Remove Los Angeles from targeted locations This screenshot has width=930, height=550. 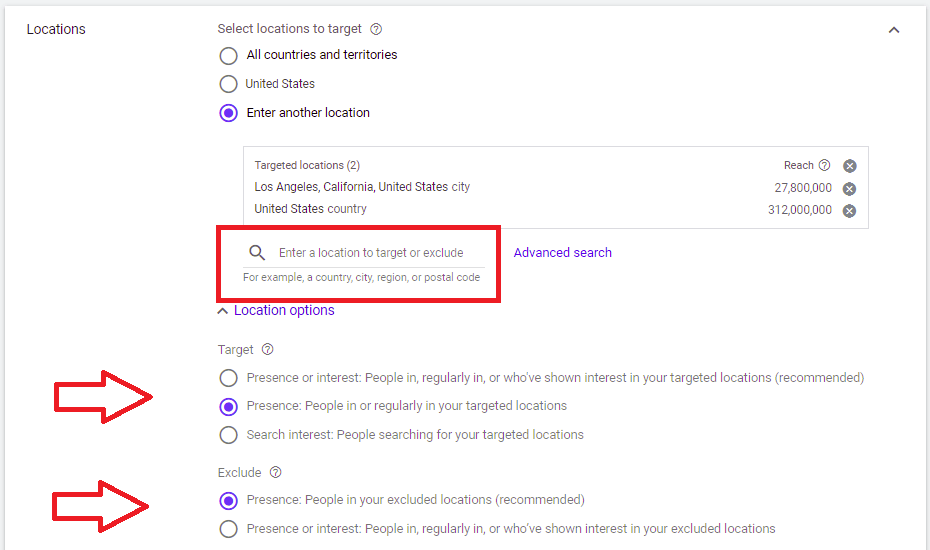[x=850, y=189]
